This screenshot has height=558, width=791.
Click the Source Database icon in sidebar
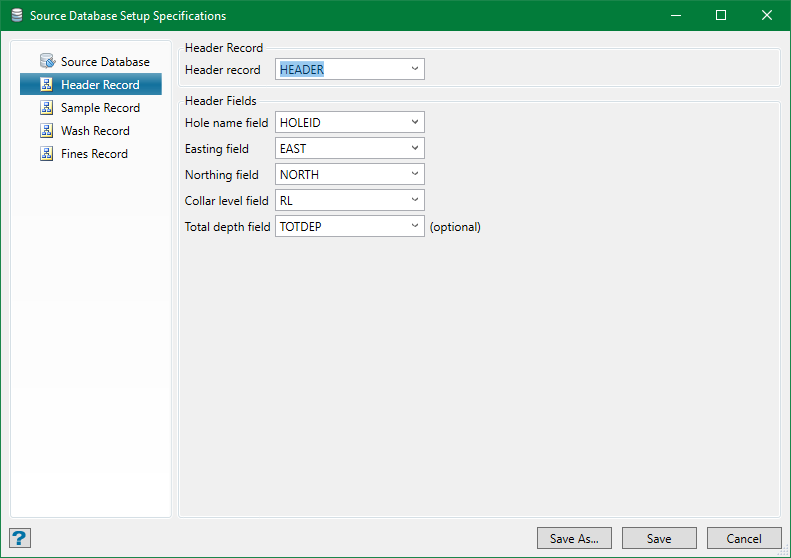click(x=47, y=62)
